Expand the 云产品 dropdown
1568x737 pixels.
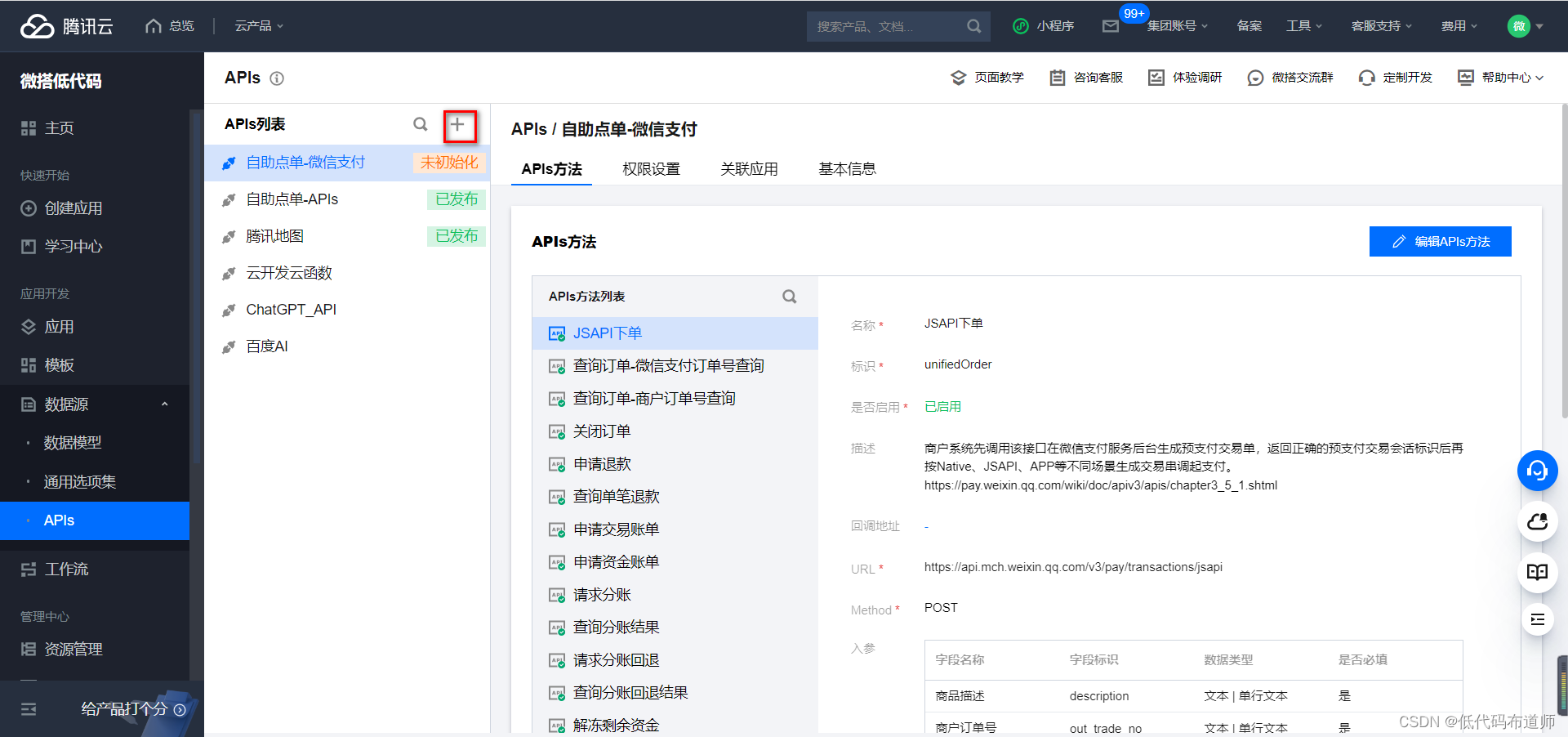tap(260, 26)
